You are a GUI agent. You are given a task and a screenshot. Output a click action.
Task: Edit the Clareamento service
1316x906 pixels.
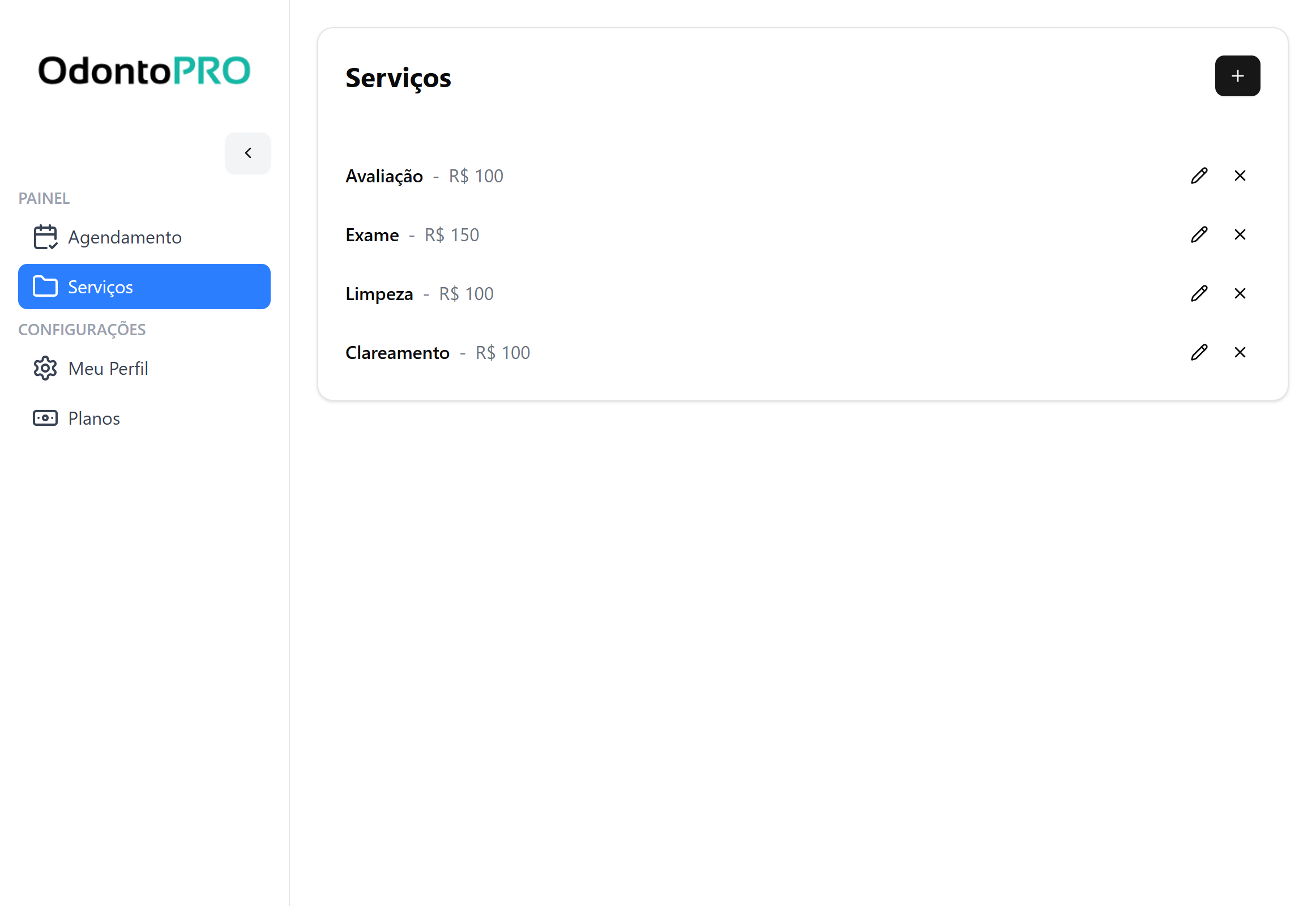(x=1198, y=353)
